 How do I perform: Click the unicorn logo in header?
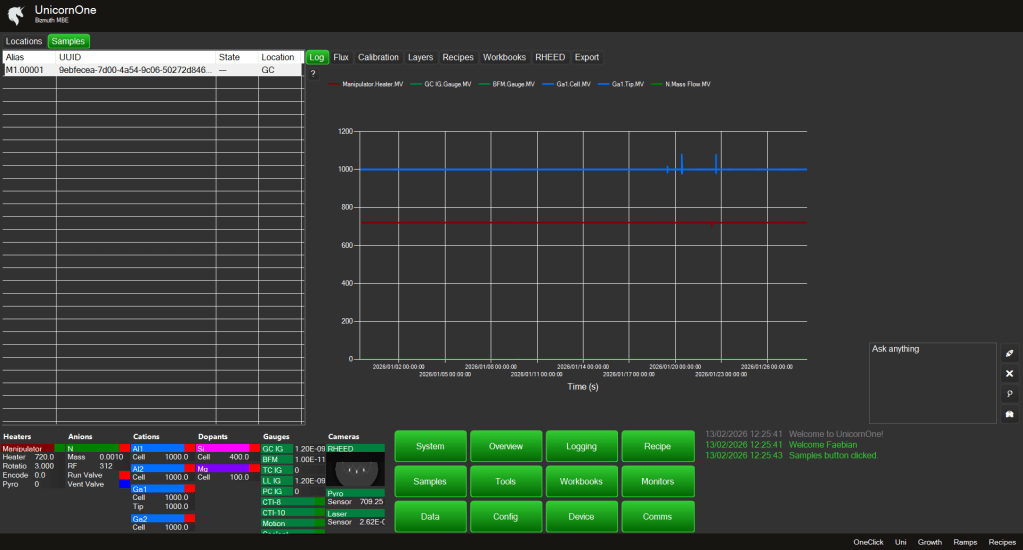tap(15, 14)
